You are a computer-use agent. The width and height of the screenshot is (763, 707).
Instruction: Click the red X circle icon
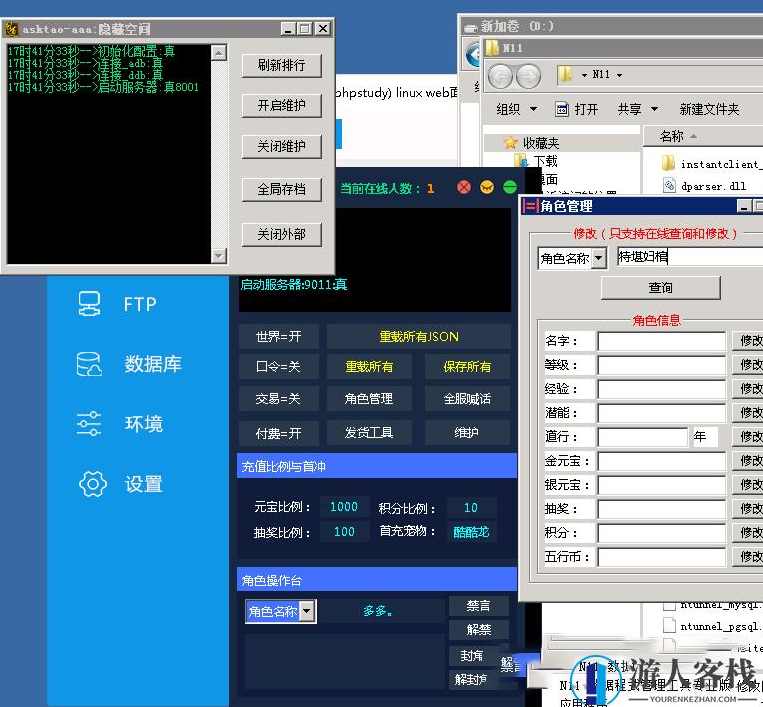tap(464, 187)
